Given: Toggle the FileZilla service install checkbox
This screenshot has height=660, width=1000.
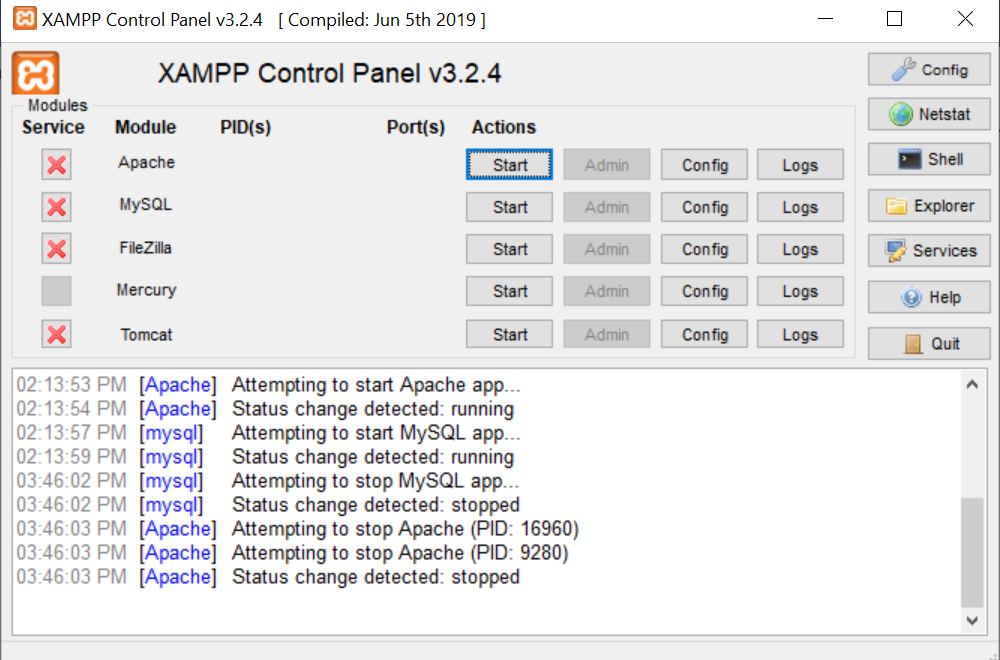Looking at the screenshot, I should tap(57, 249).
